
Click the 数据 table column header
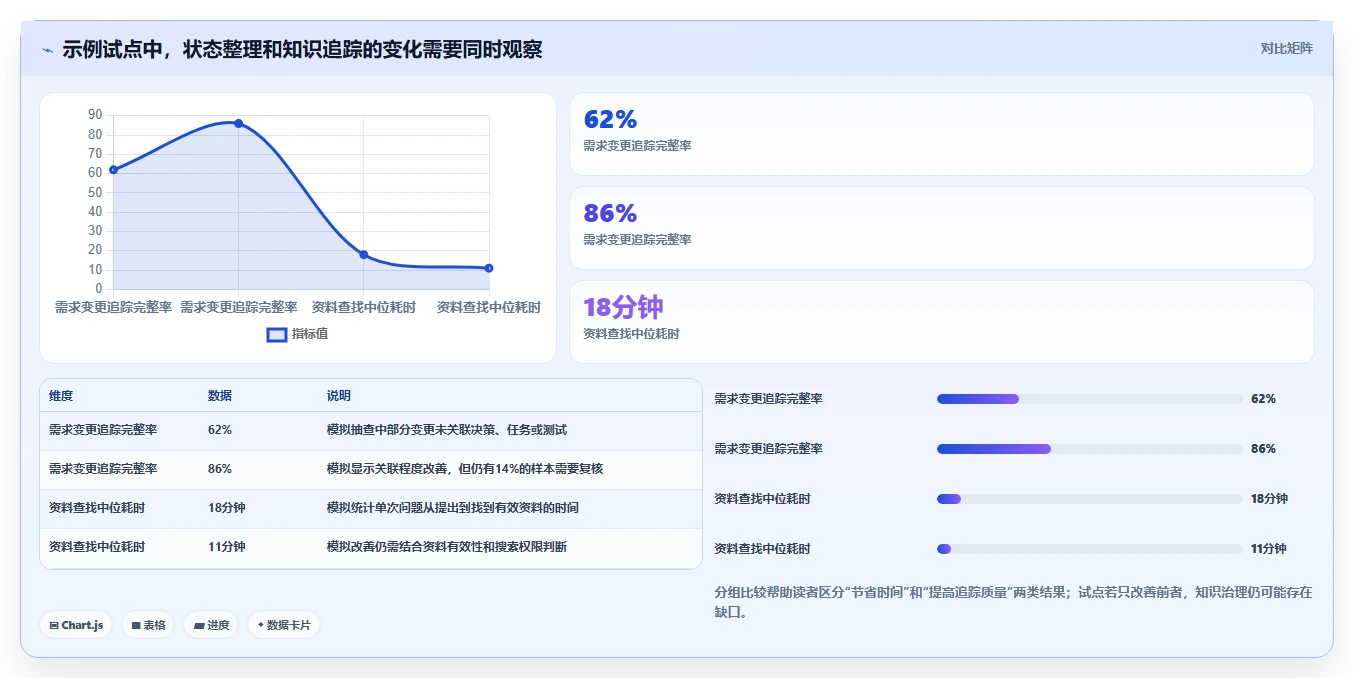220,396
